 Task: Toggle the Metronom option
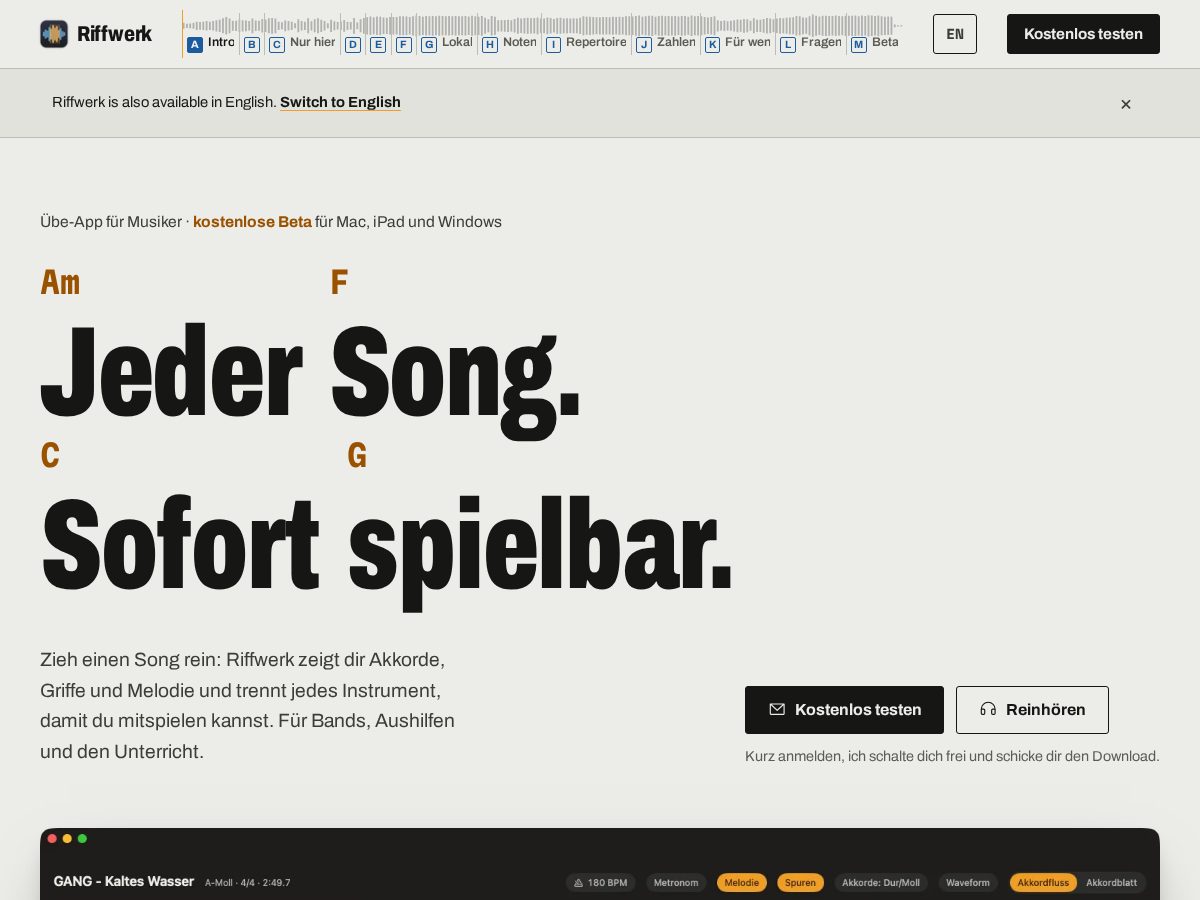[676, 883]
